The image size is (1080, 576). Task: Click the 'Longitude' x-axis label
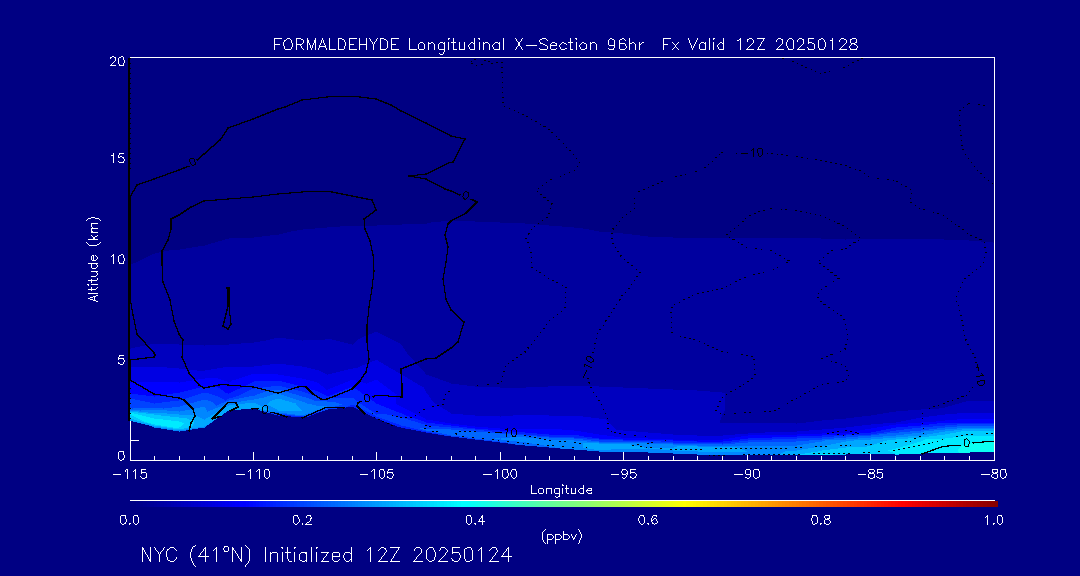click(561, 491)
